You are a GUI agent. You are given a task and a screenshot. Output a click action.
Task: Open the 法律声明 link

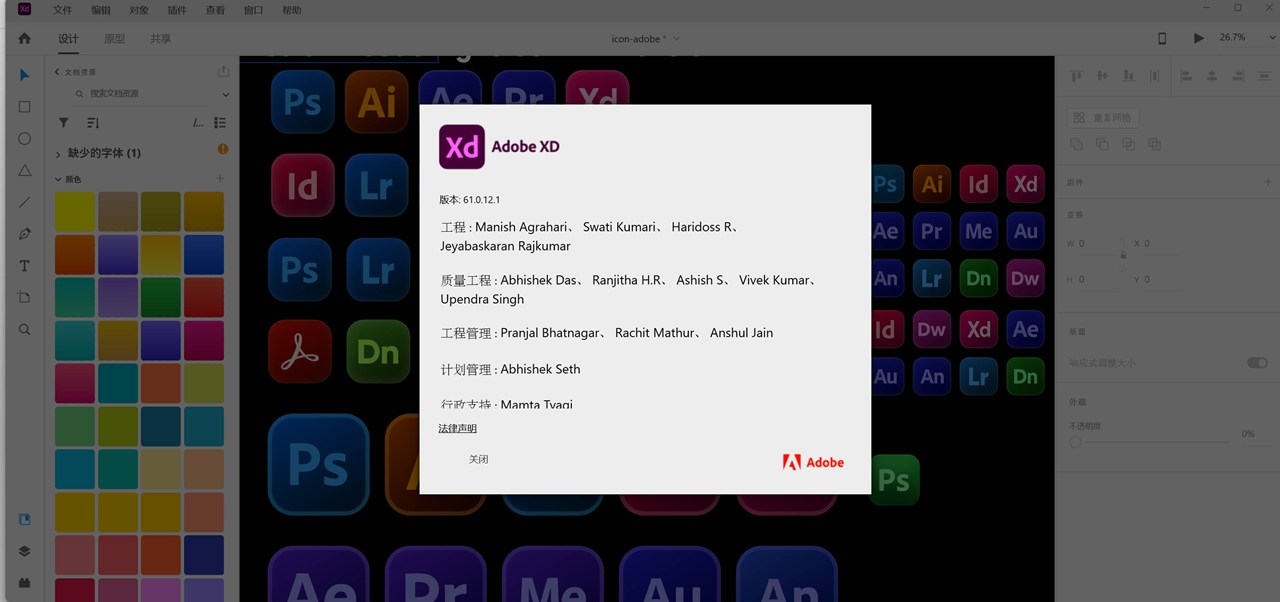tap(458, 428)
